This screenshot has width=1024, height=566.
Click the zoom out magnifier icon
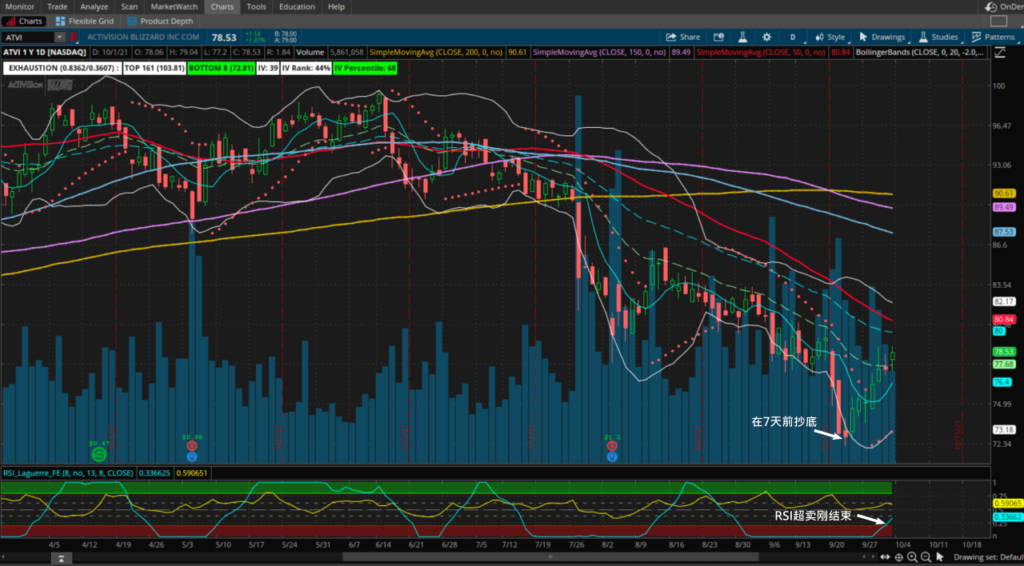(926, 557)
